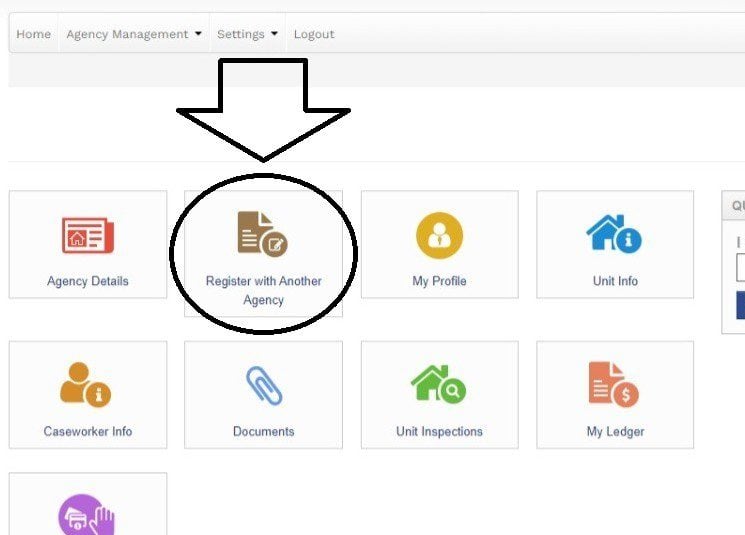This screenshot has width=745, height=535.
Task: Select the yellow My Profile icon
Action: [x=439, y=236]
